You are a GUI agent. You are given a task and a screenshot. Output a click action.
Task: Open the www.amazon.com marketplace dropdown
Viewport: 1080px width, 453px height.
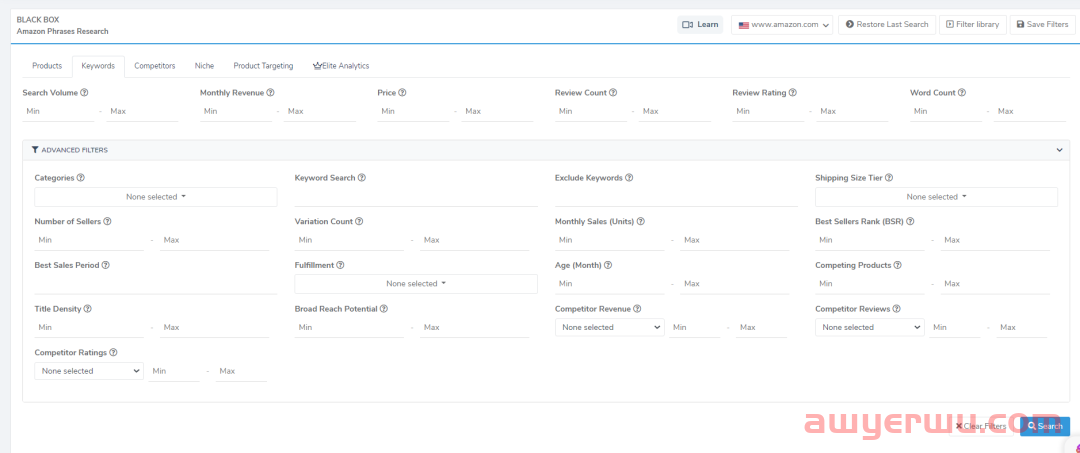pos(782,25)
